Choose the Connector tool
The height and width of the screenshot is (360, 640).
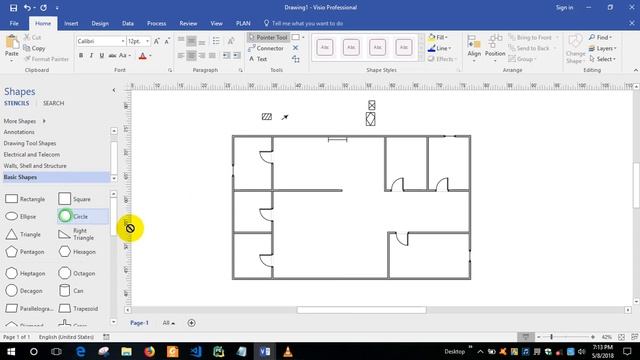click(266, 48)
